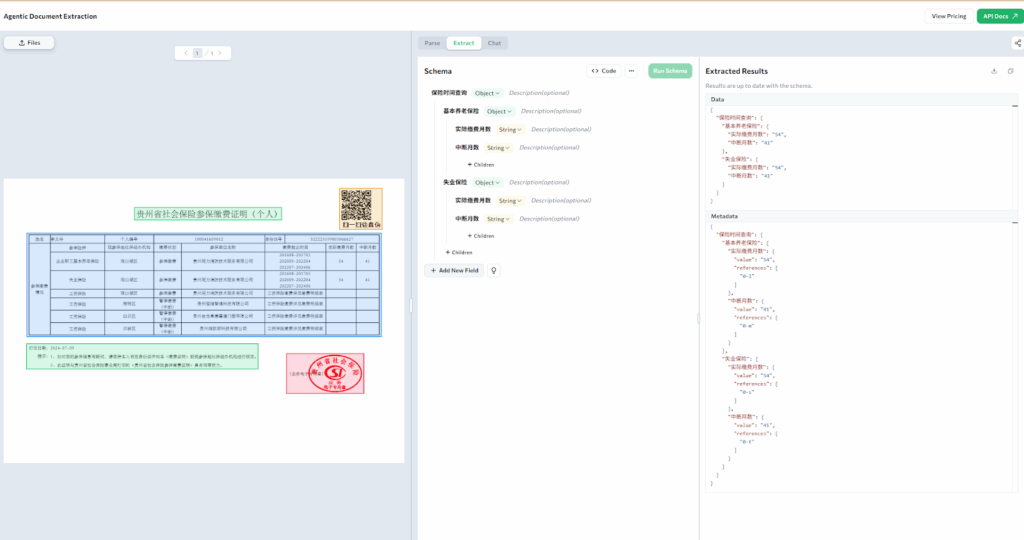Copy extracted results with the copy icon

tap(1010, 71)
